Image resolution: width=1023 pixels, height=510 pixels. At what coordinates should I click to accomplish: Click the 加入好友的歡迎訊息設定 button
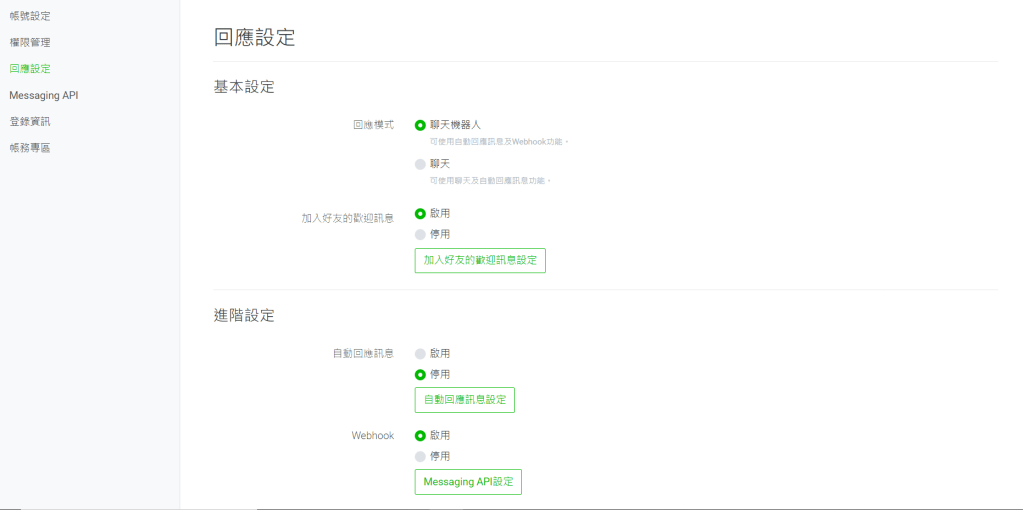480,260
